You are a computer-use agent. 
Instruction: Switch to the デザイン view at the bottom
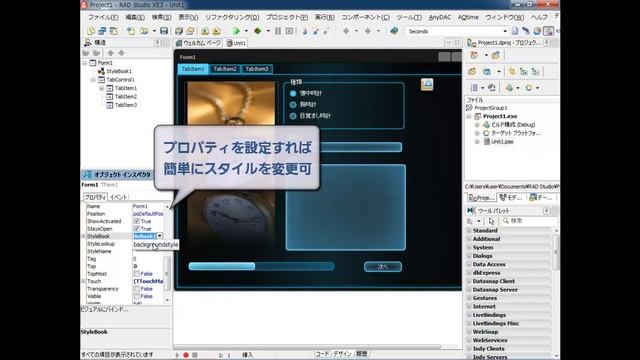tap(342, 354)
